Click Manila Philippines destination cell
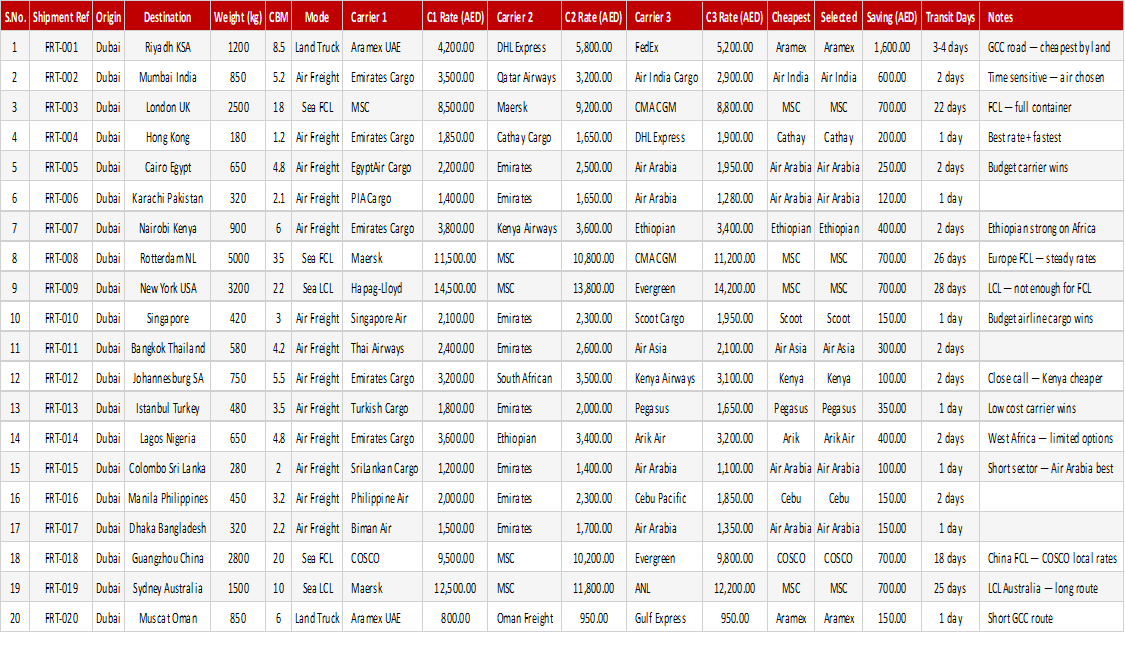1125x661 pixels. [x=167, y=499]
